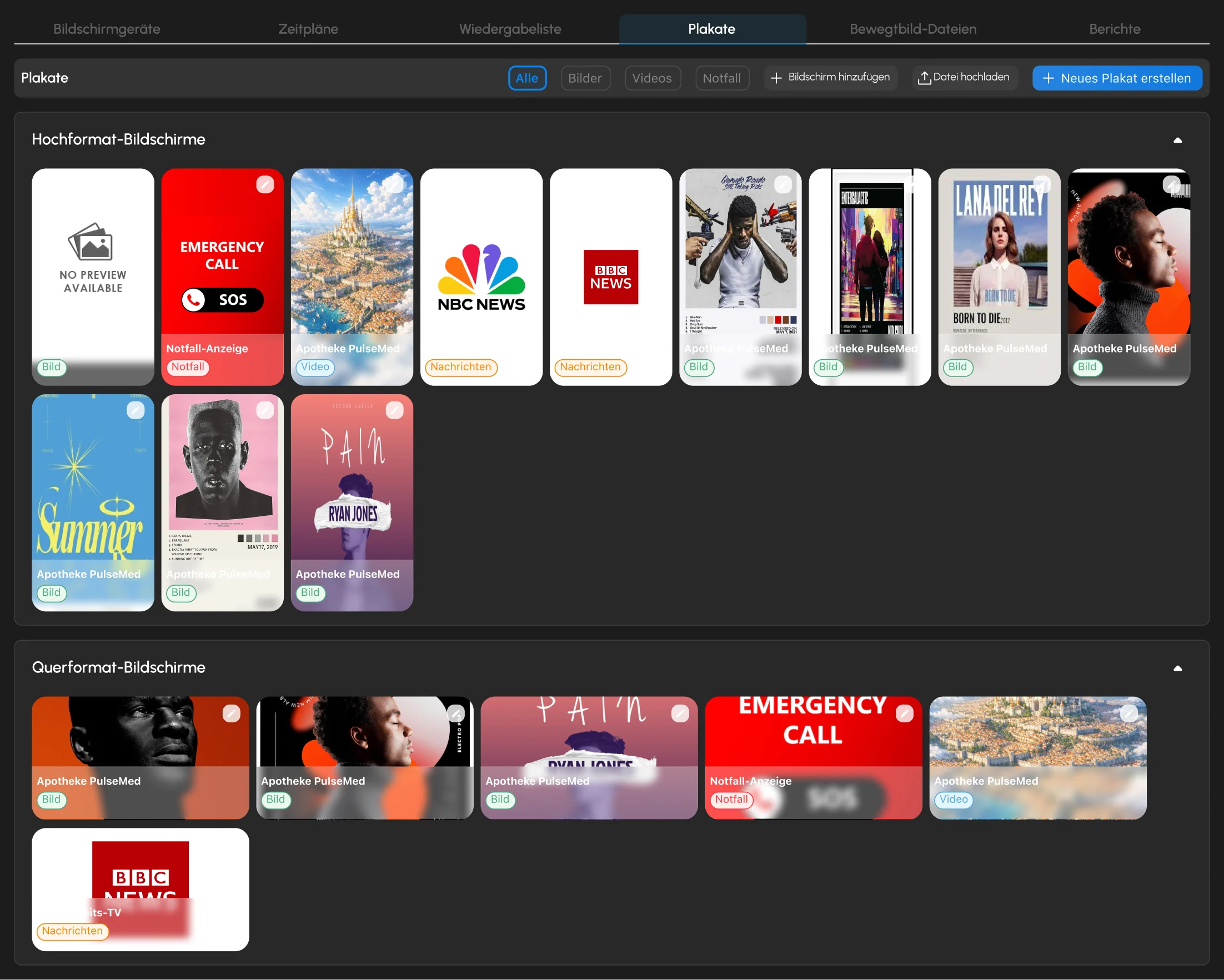Open the NBC News poster
The image size is (1224, 980).
tap(481, 277)
